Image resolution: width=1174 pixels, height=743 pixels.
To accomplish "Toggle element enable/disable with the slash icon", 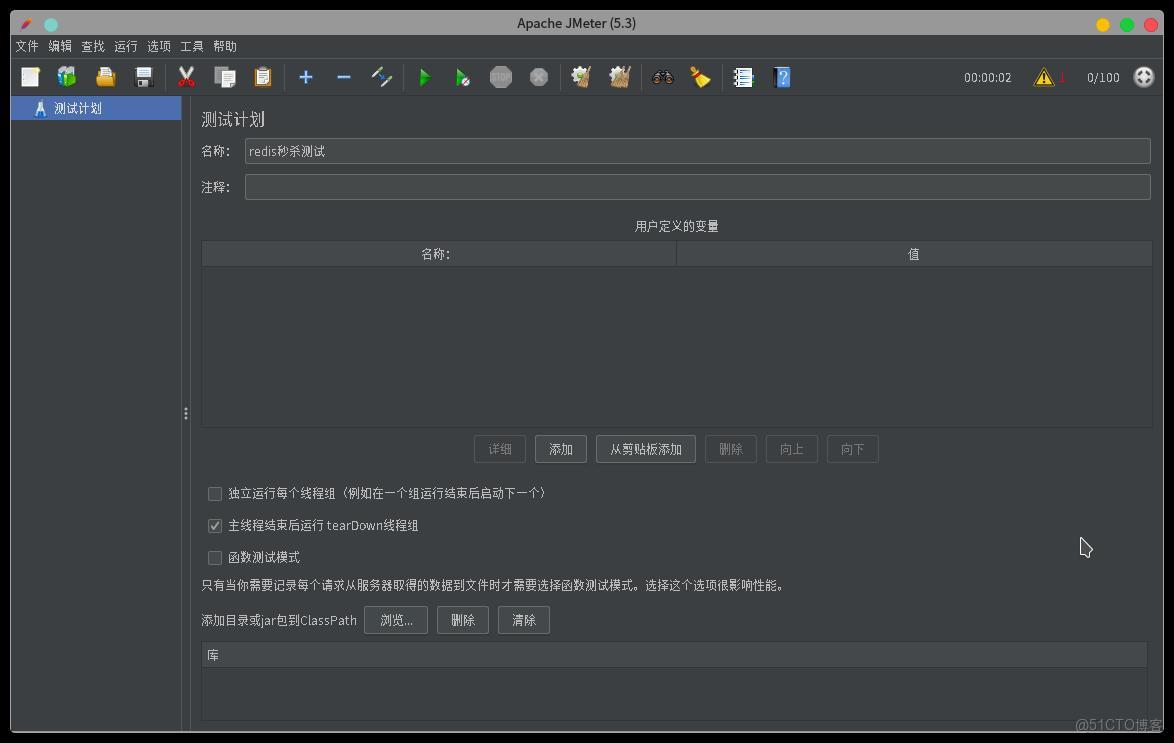I will (381, 77).
